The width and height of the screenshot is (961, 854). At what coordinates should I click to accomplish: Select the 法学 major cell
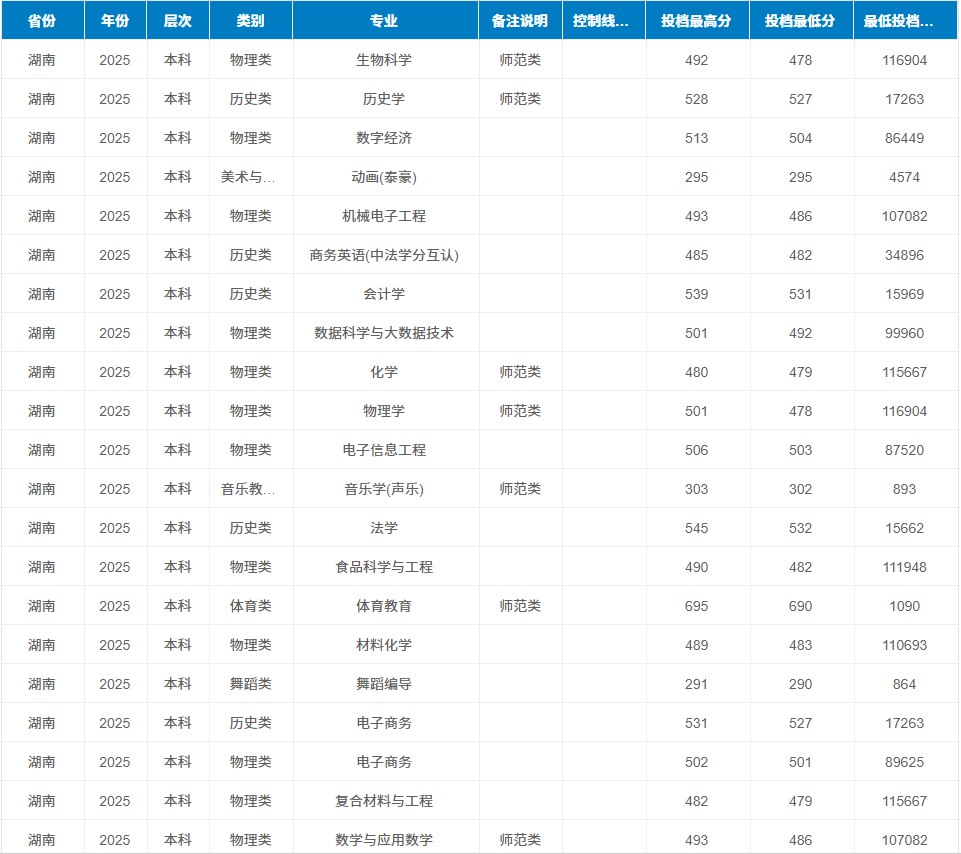point(384,528)
